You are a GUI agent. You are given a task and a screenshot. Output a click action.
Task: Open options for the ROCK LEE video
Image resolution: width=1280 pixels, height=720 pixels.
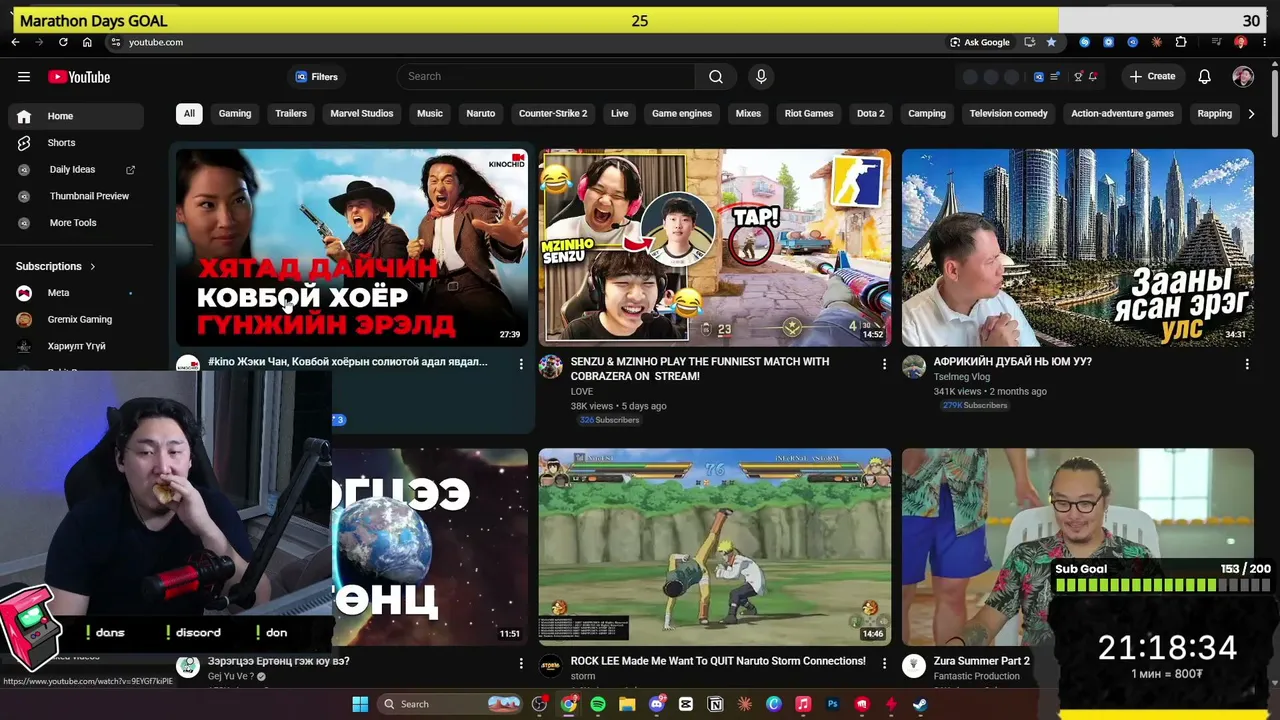(884, 663)
